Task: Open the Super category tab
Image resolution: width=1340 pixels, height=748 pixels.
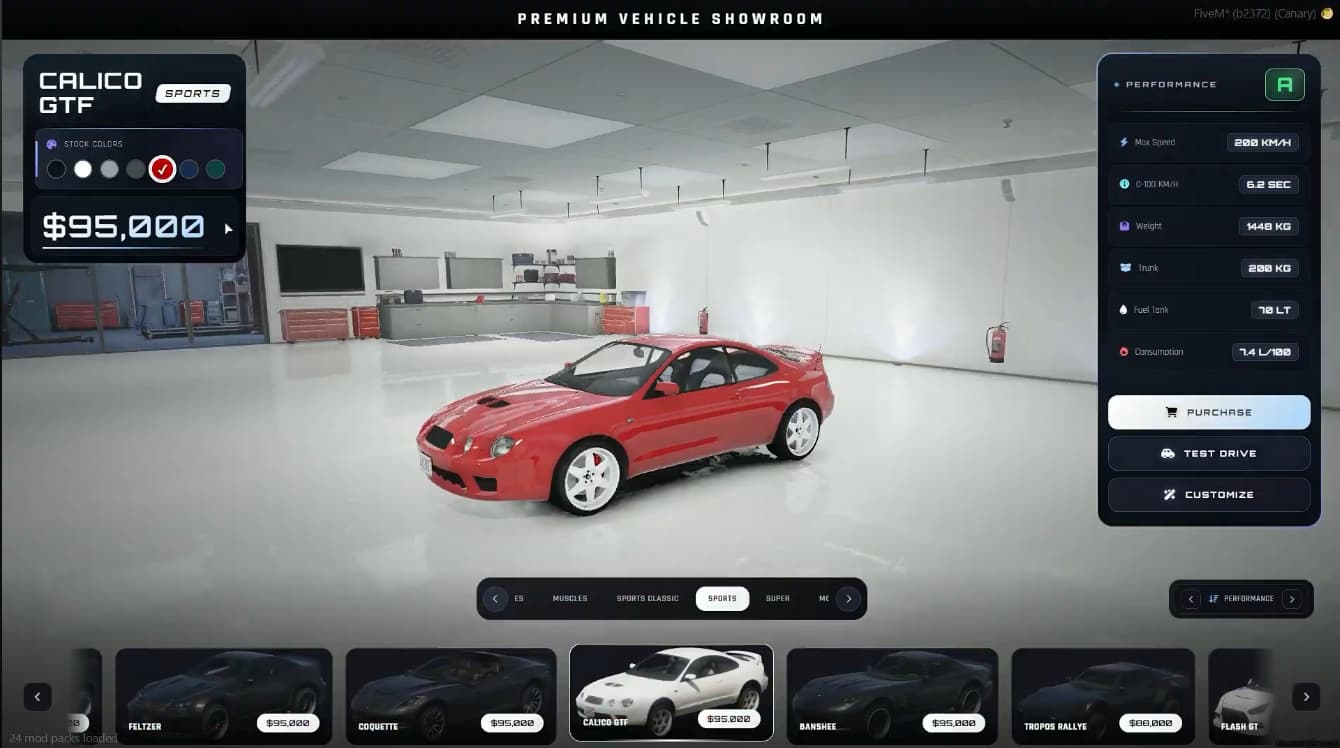Action: (778, 599)
